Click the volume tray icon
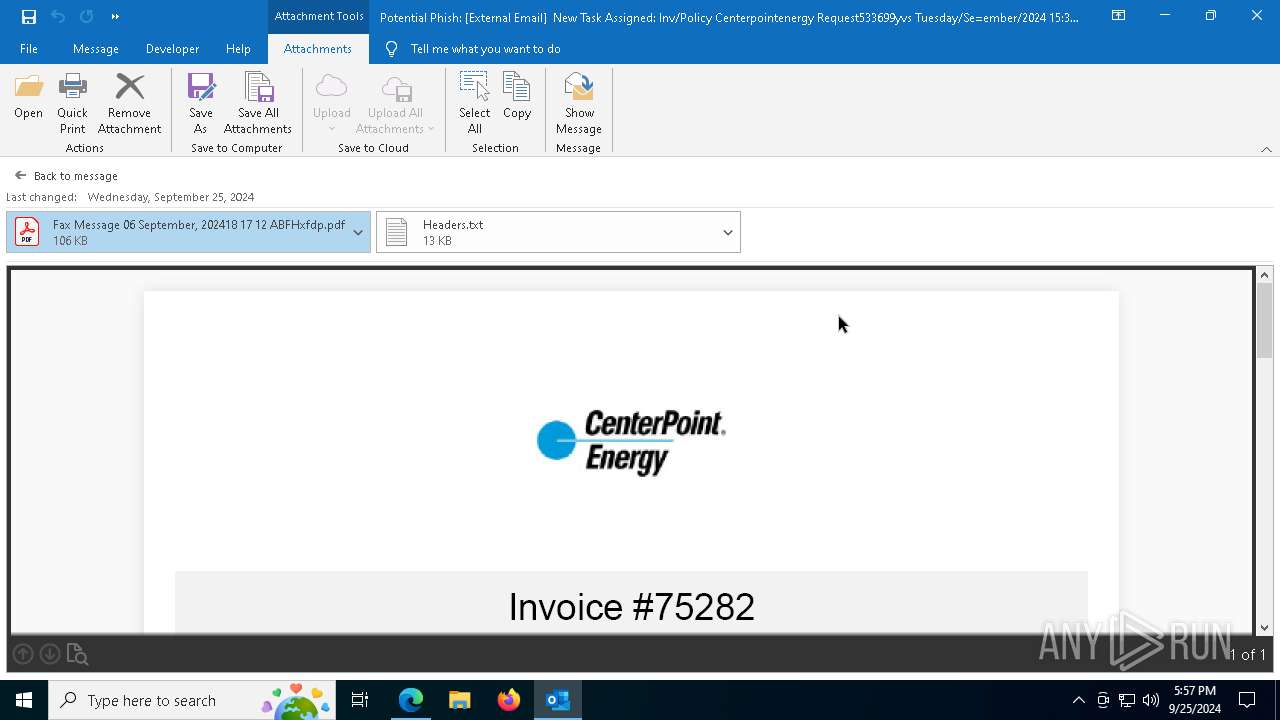This screenshot has width=1280, height=720. (1150, 700)
